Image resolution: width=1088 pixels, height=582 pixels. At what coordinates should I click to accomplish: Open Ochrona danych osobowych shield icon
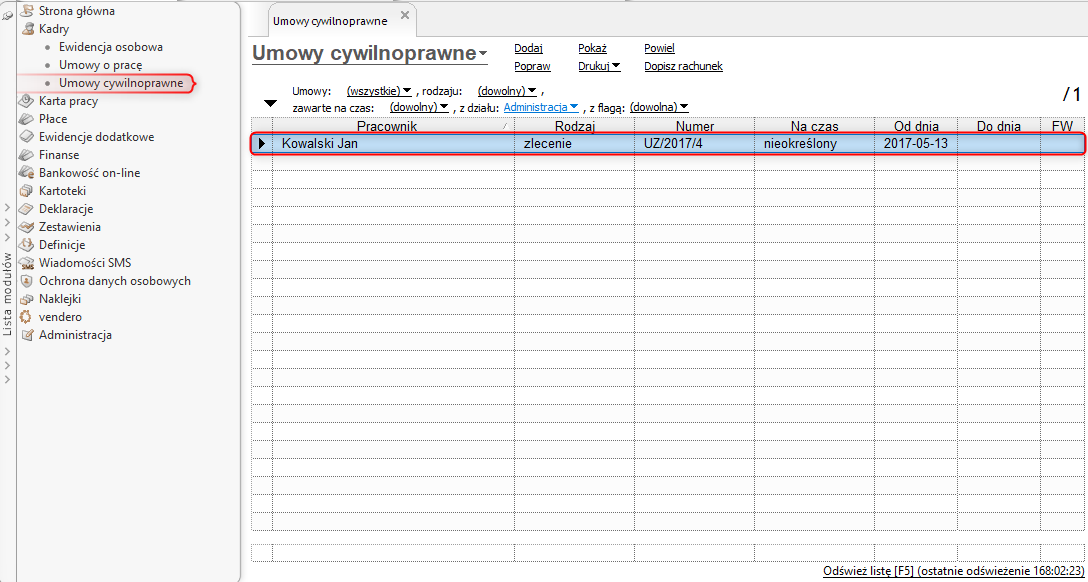[28, 282]
